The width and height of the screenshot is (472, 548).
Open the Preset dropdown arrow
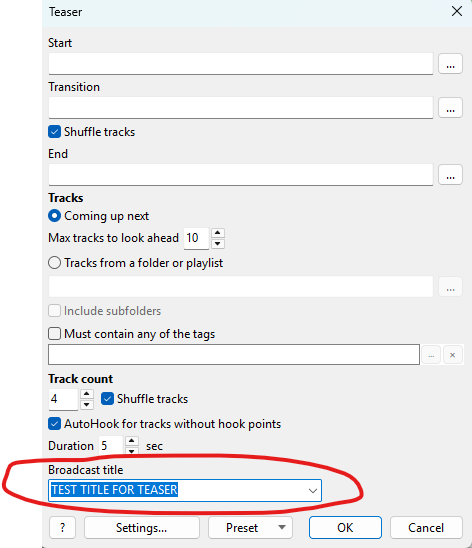(x=282, y=527)
